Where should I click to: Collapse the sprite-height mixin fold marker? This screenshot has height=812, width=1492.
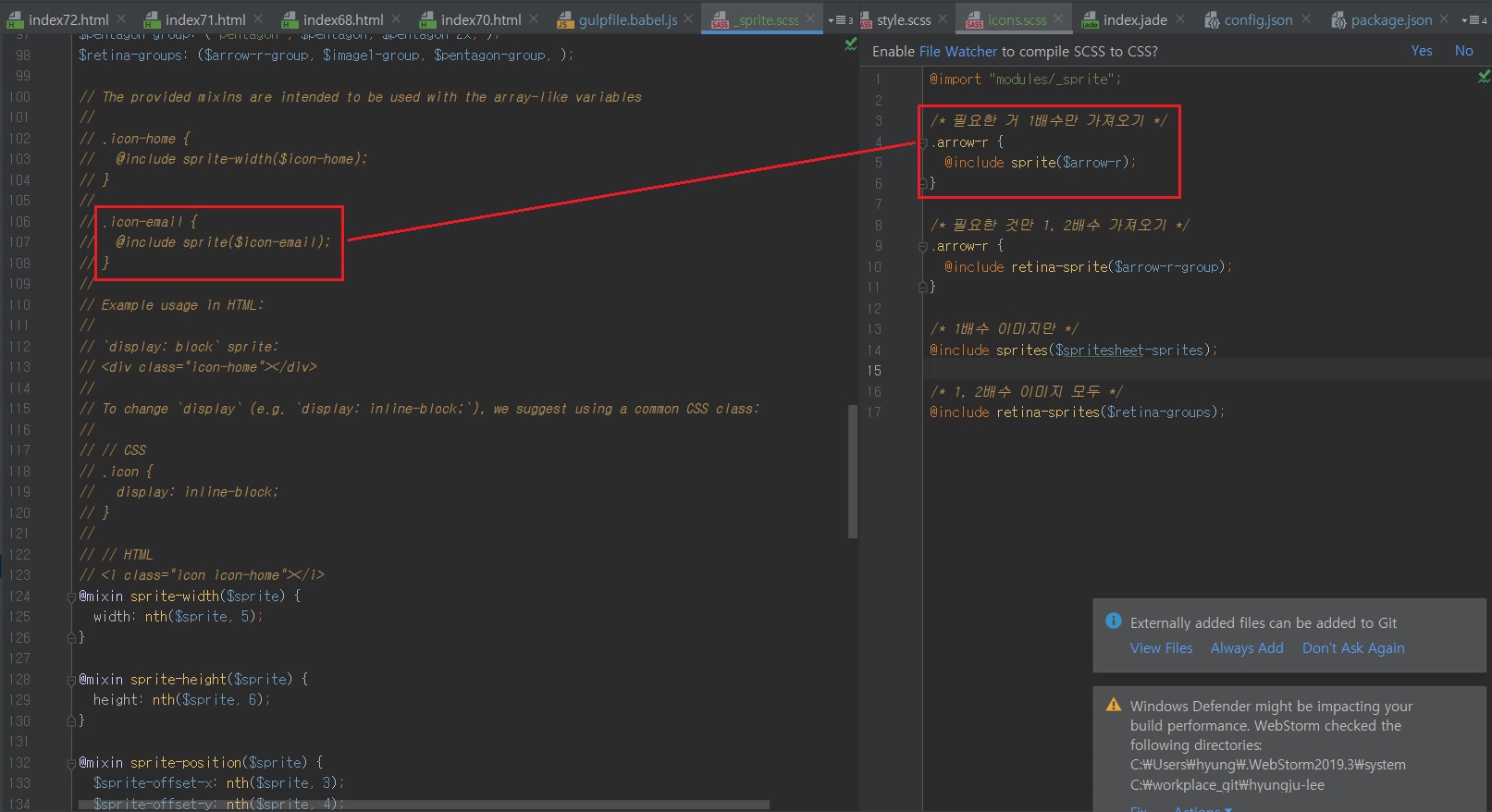[x=71, y=680]
